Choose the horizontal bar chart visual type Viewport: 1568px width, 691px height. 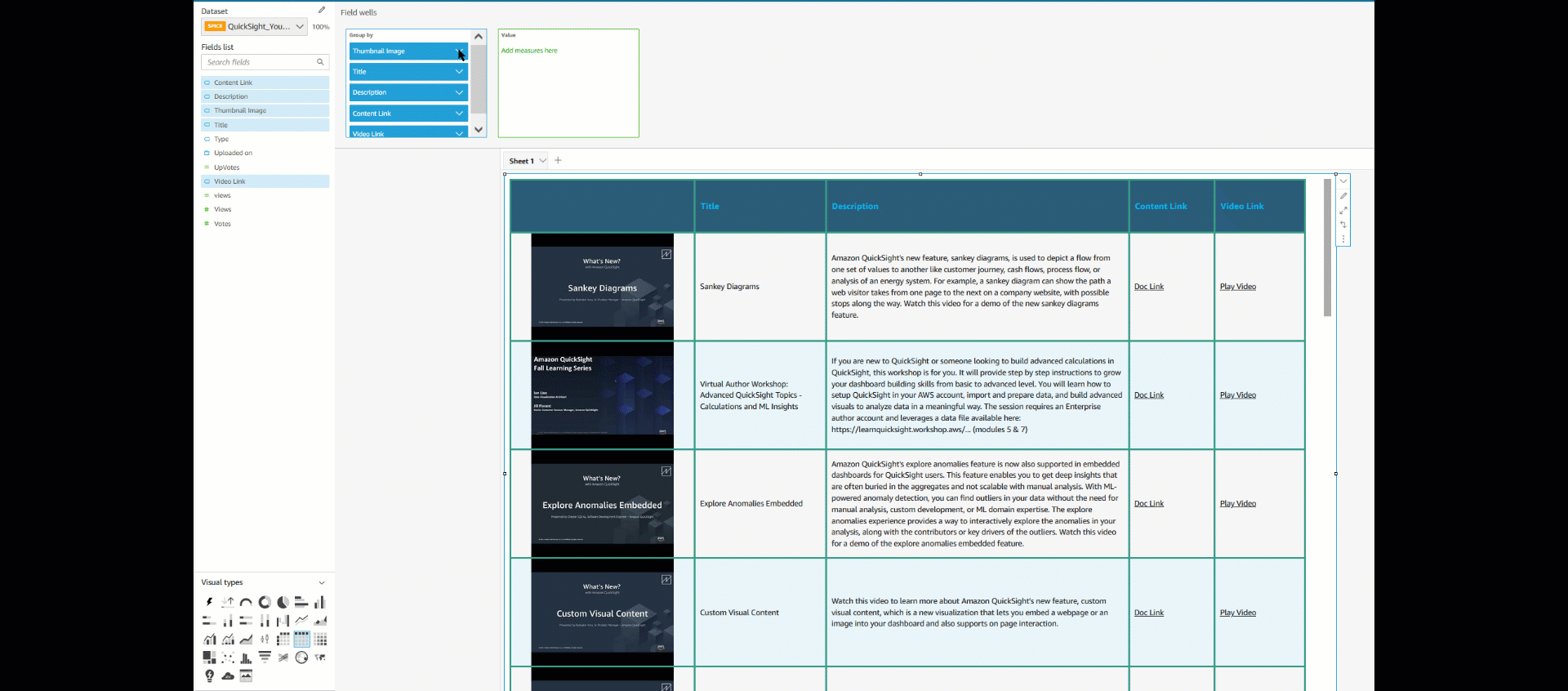click(301, 602)
